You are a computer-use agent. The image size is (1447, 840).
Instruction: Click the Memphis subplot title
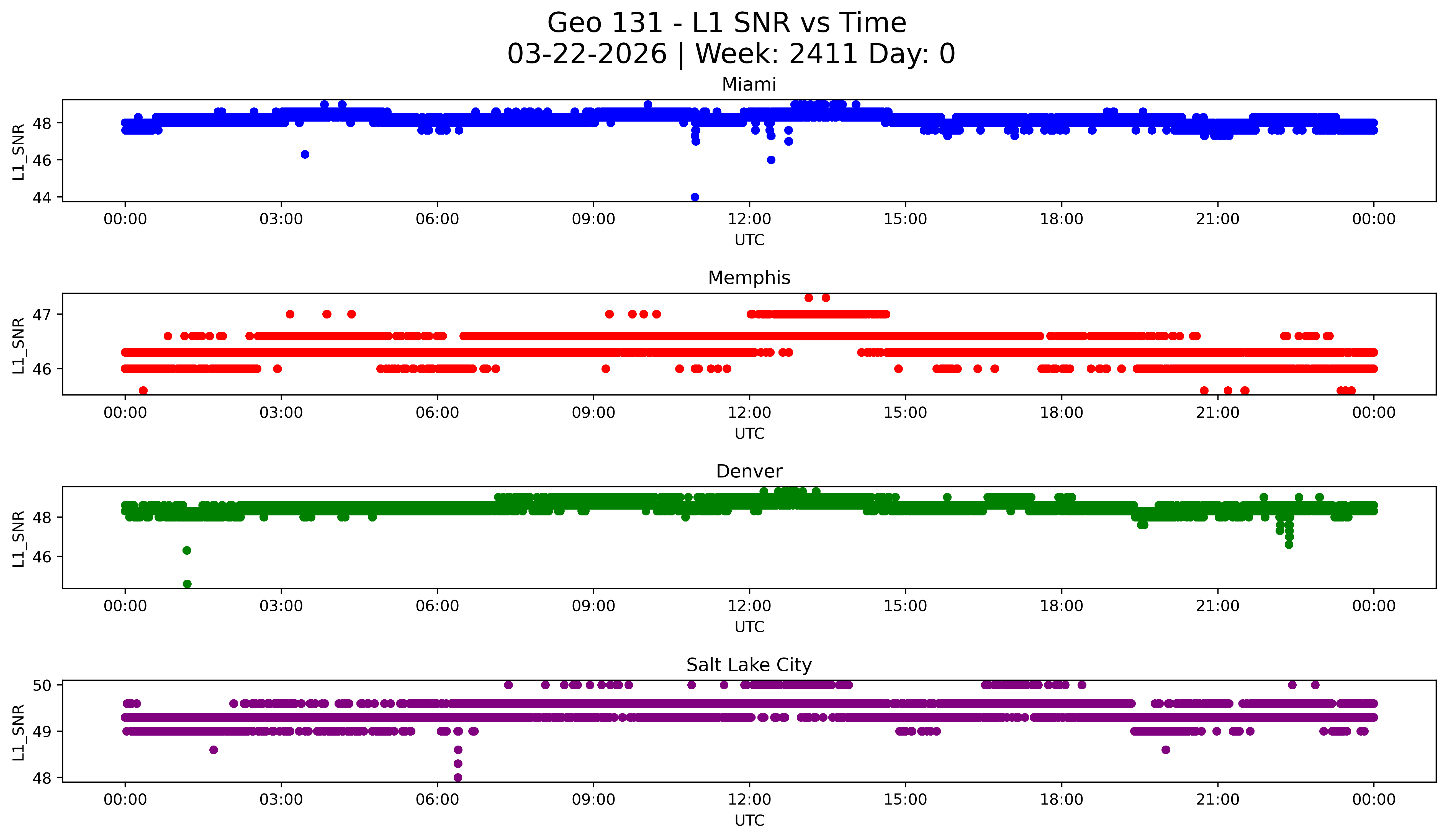pyautogui.click(x=749, y=278)
